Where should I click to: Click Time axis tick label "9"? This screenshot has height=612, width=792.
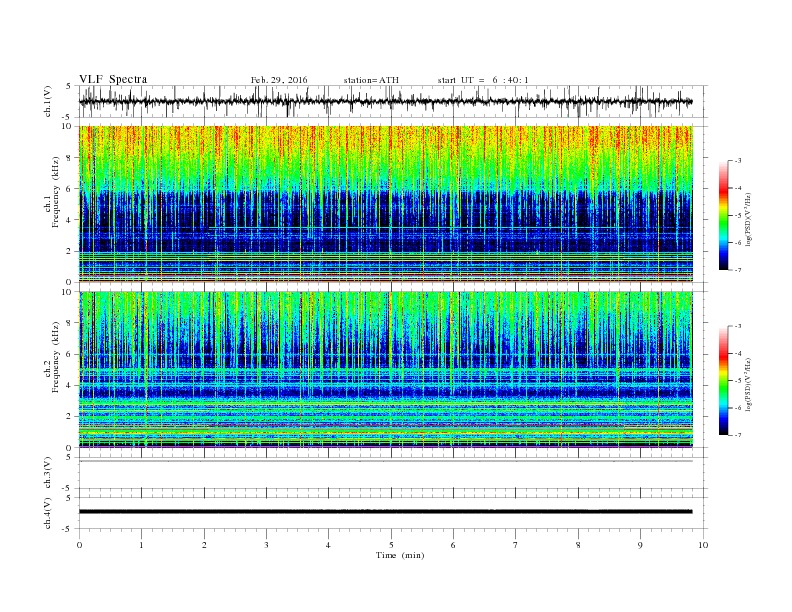[640, 545]
